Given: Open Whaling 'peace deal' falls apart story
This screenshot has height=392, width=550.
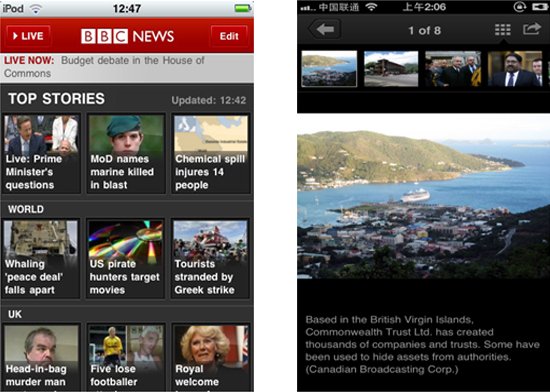Looking at the screenshot, I should 41,258.
